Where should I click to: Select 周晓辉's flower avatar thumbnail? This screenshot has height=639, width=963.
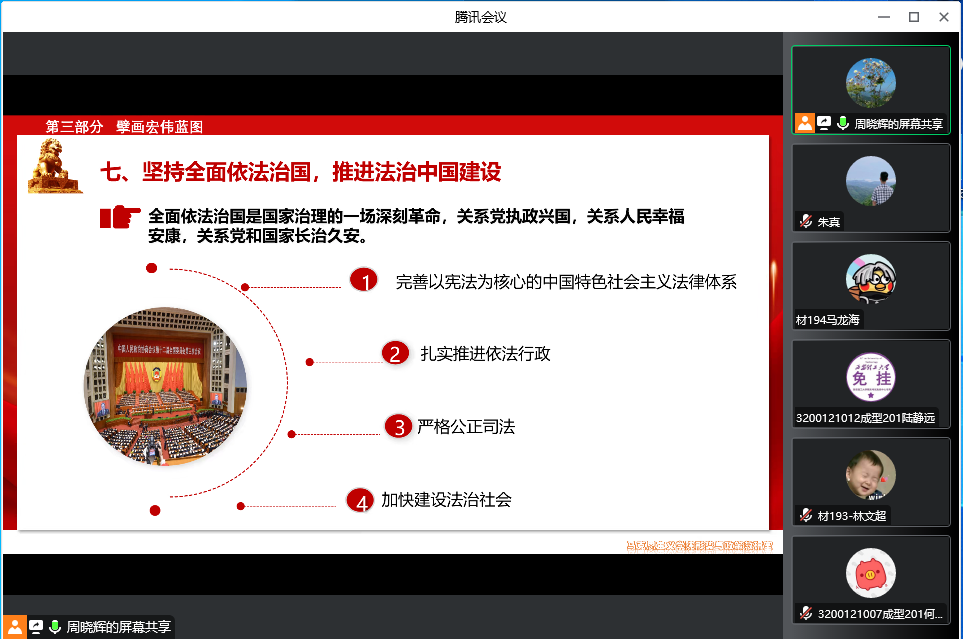coord(870,82)
